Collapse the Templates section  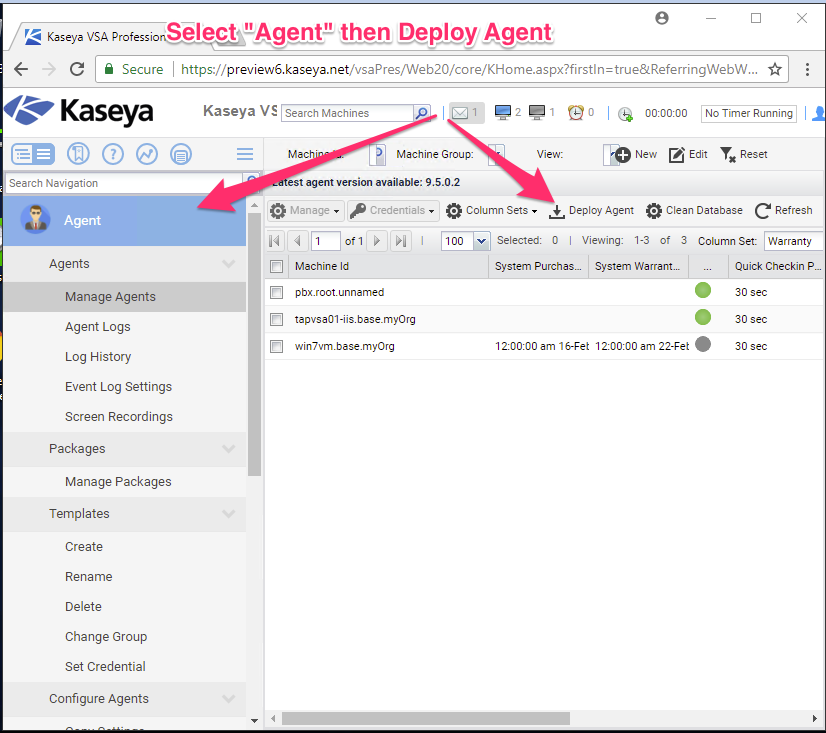click(229, 513)
